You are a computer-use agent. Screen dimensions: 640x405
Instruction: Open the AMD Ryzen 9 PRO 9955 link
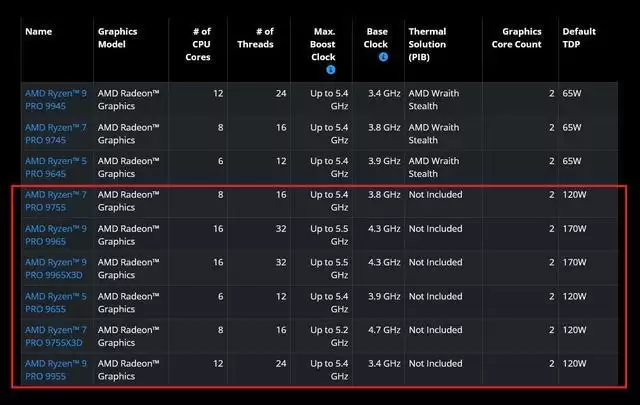[56, 370]
